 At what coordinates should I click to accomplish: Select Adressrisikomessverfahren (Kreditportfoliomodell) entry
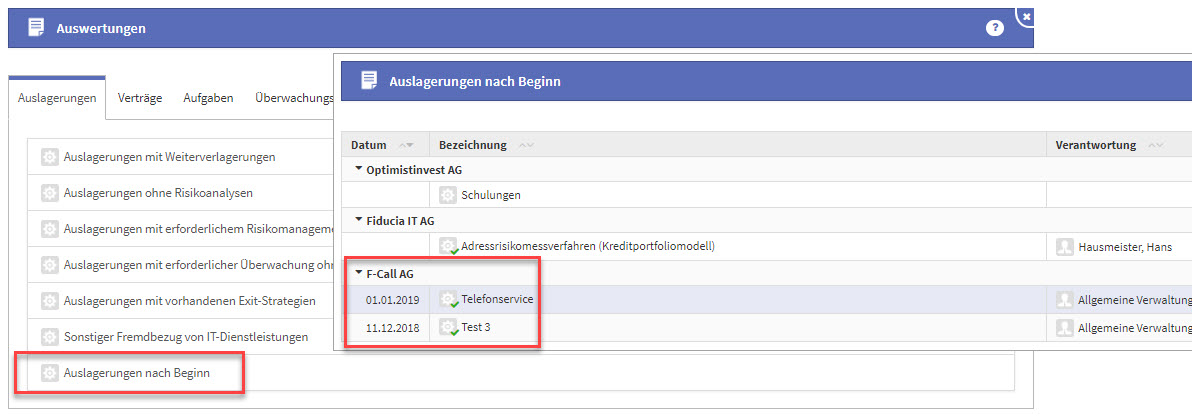(x=589, y=246)
